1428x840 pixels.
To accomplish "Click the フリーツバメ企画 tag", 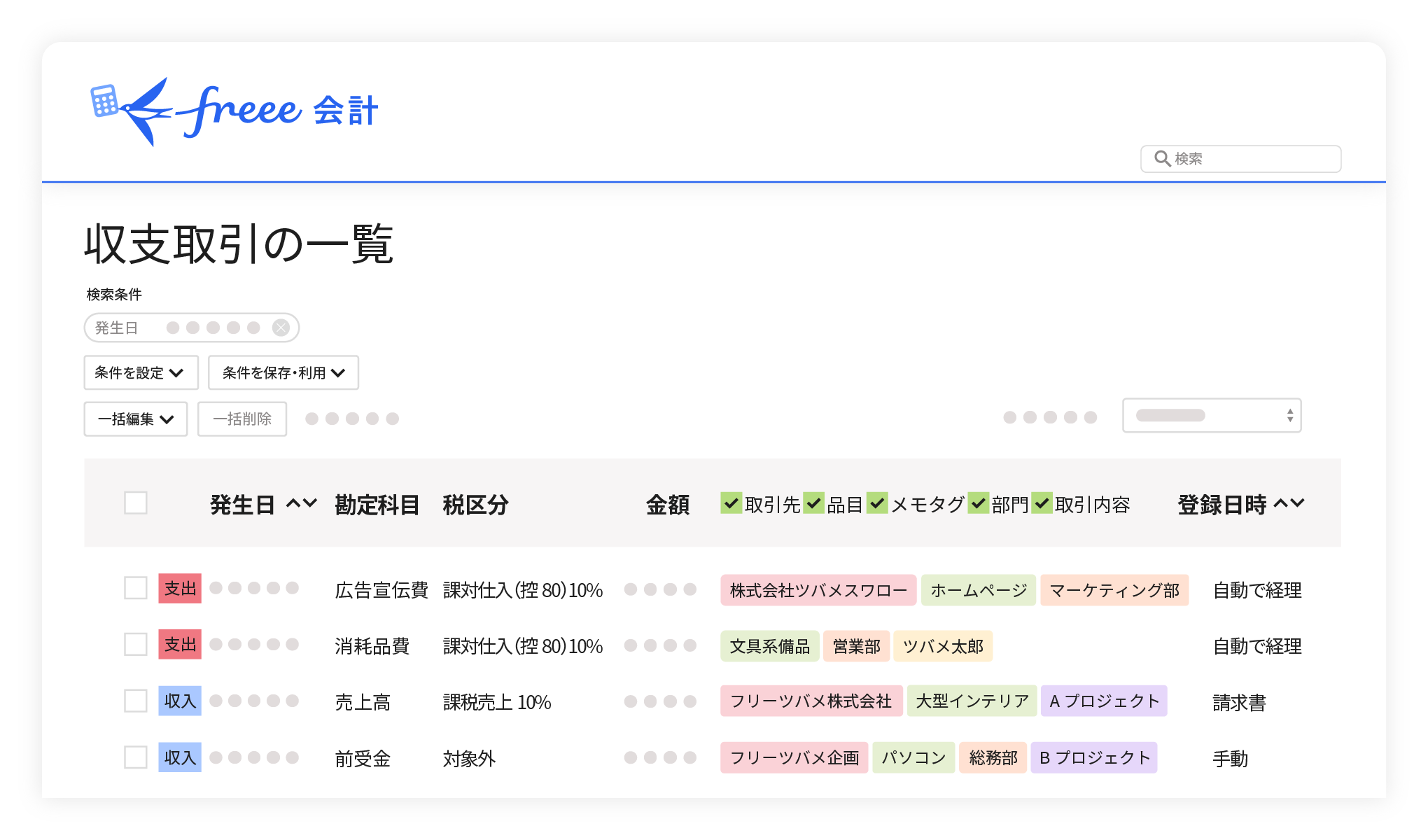I will tap(794, 757).
